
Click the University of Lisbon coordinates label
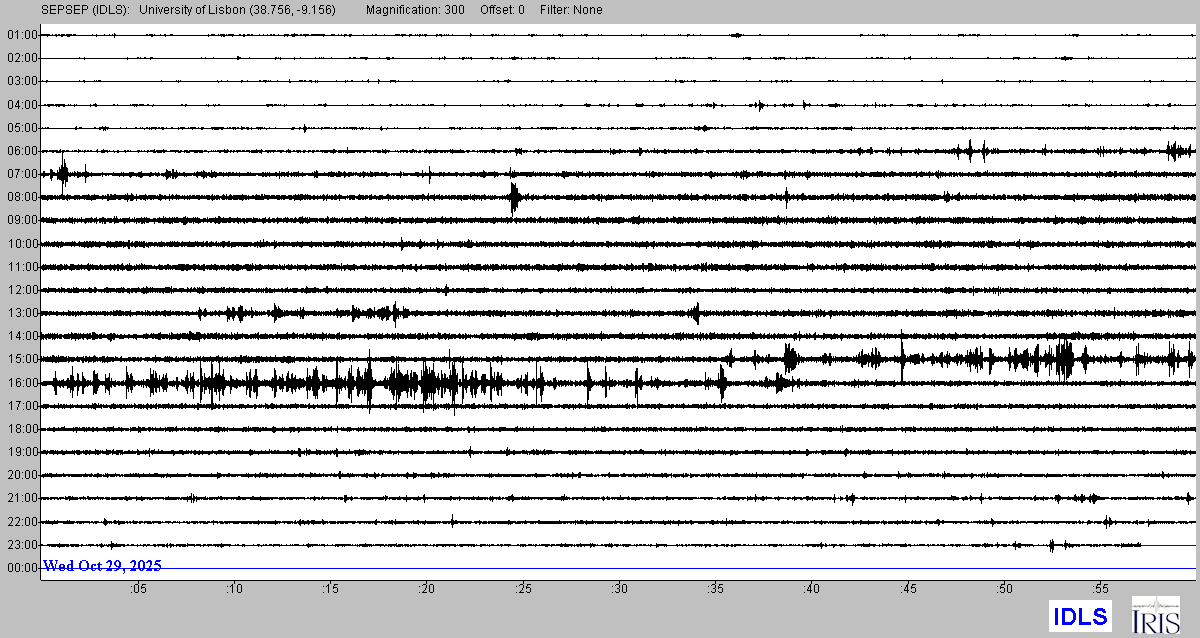(237, 10)
